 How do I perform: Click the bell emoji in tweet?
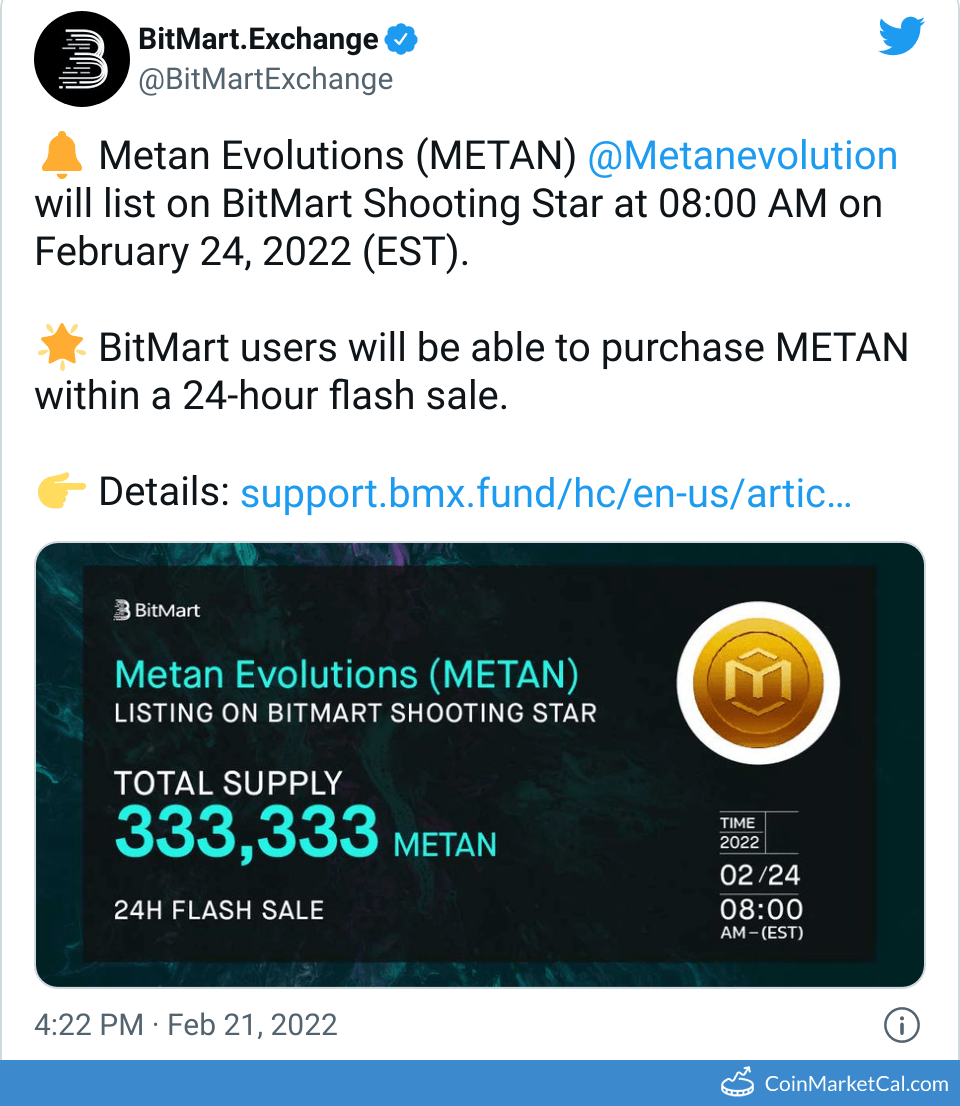[60, 156]
